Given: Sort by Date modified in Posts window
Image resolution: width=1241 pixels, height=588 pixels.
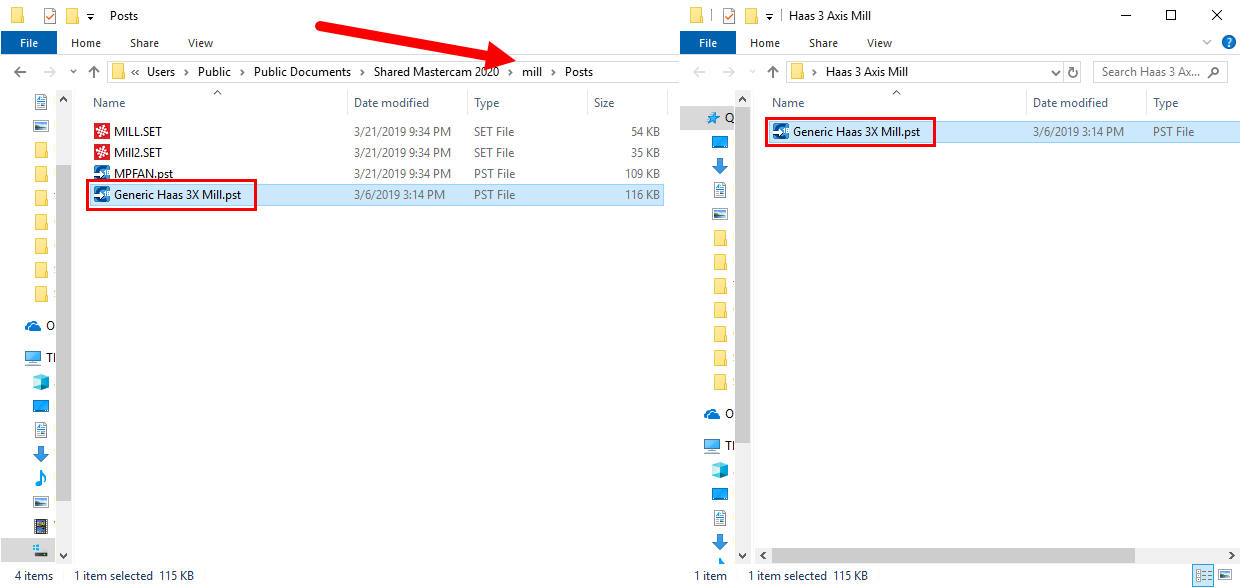Looking at the screenshot, I should [408, 103].
